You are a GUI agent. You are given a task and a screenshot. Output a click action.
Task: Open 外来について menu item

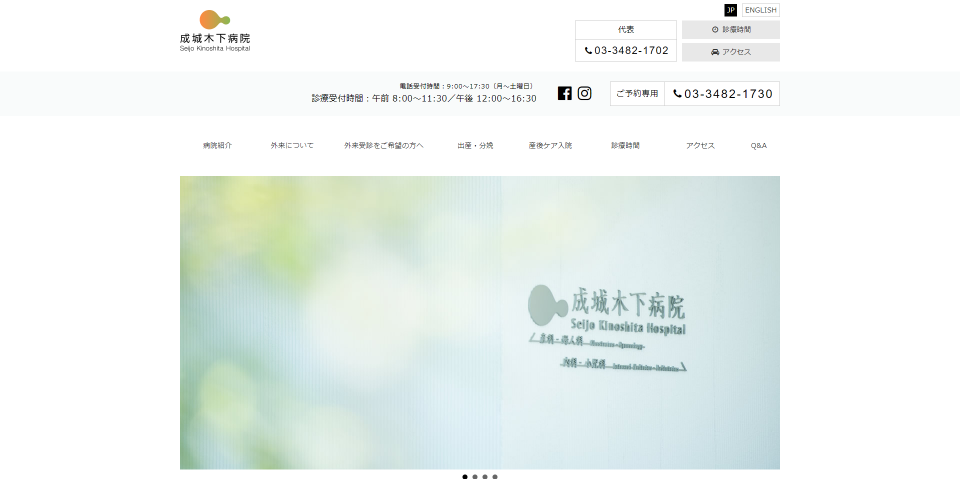point(291,146)
